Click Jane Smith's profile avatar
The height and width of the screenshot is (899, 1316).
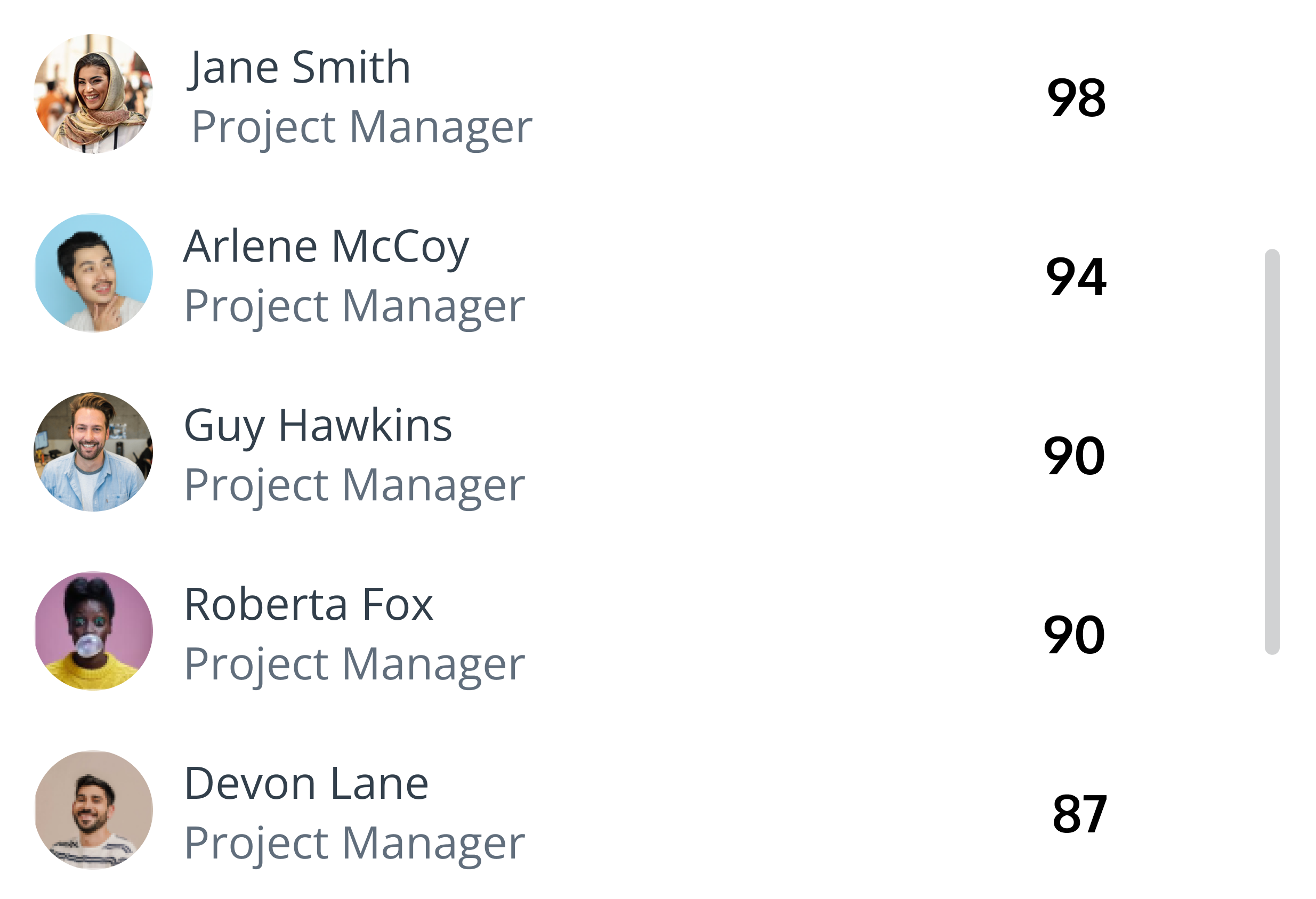(x=93, y=93)
